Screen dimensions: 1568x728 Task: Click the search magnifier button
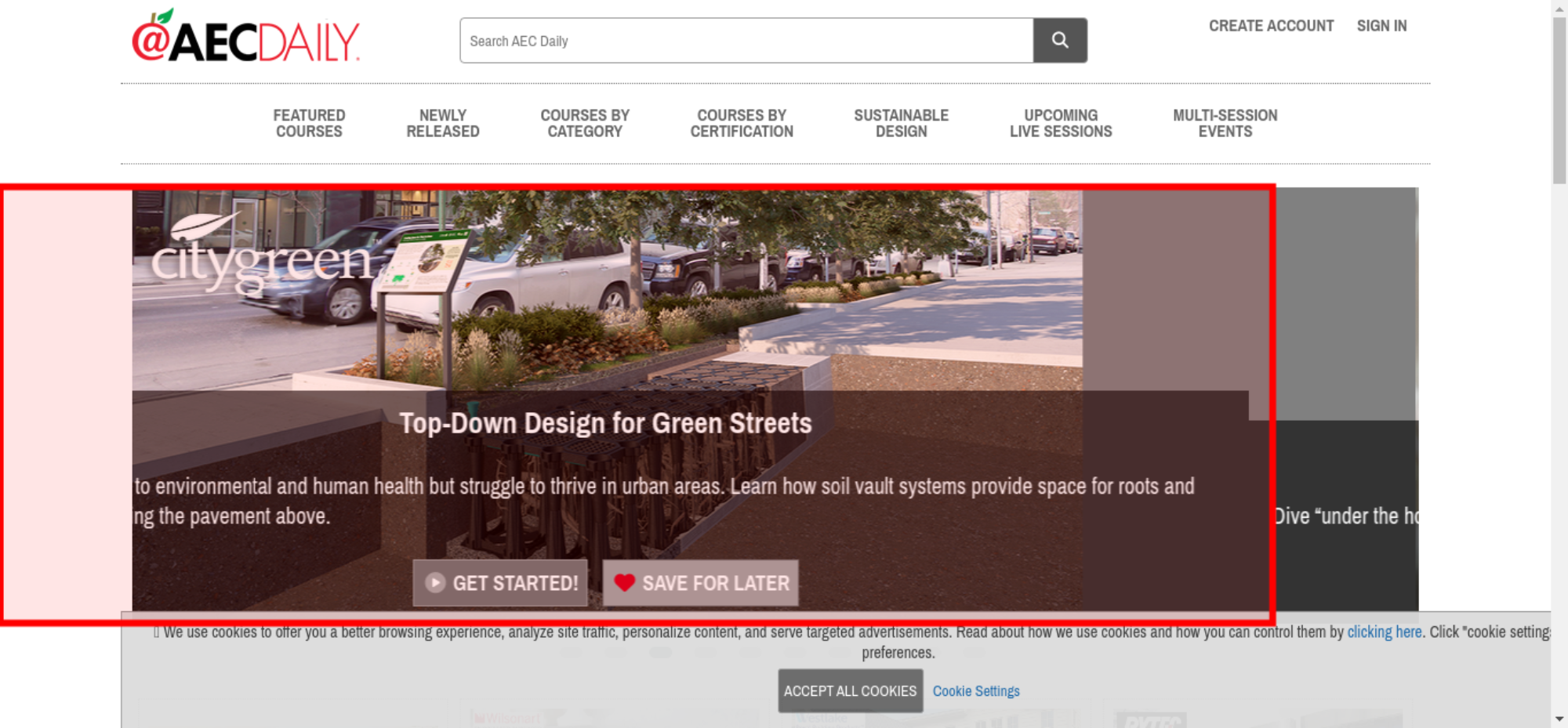1059,41
